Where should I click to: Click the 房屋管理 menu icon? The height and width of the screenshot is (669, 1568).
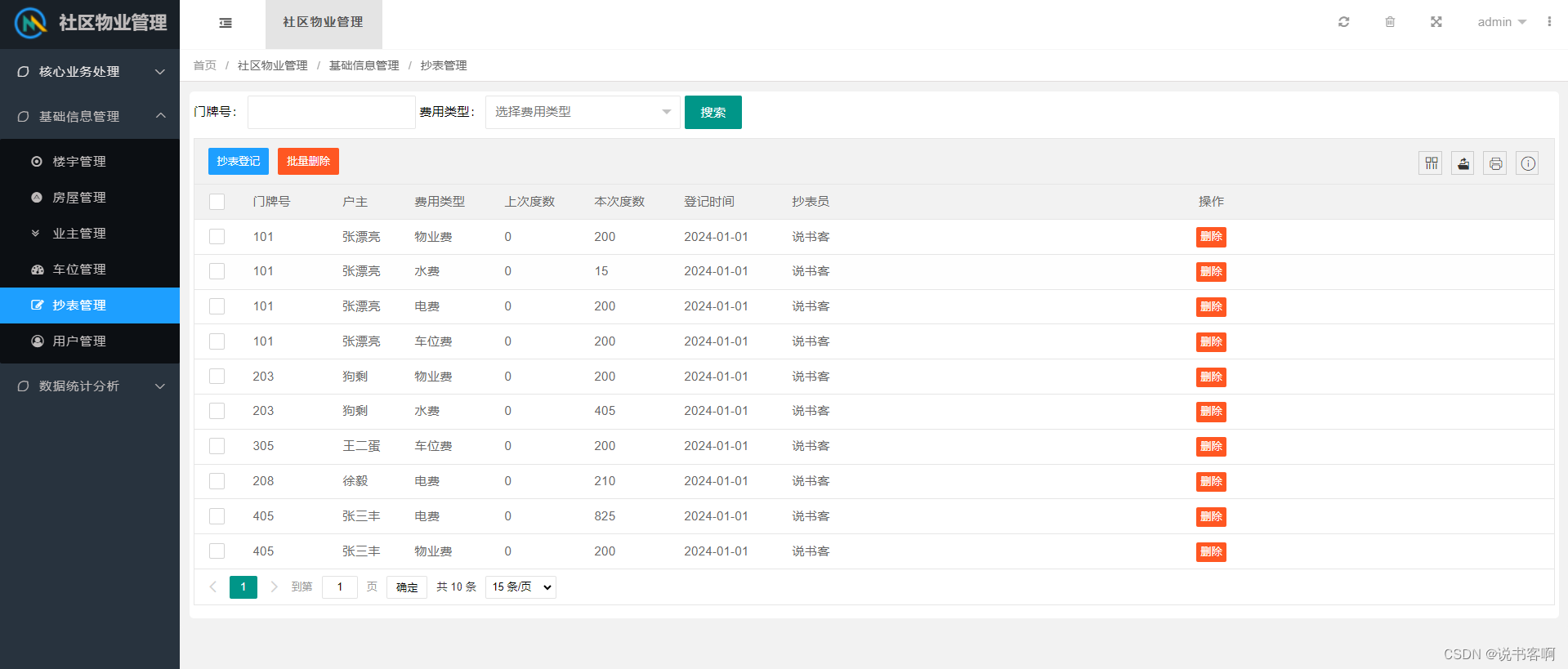tap(37, 198)
